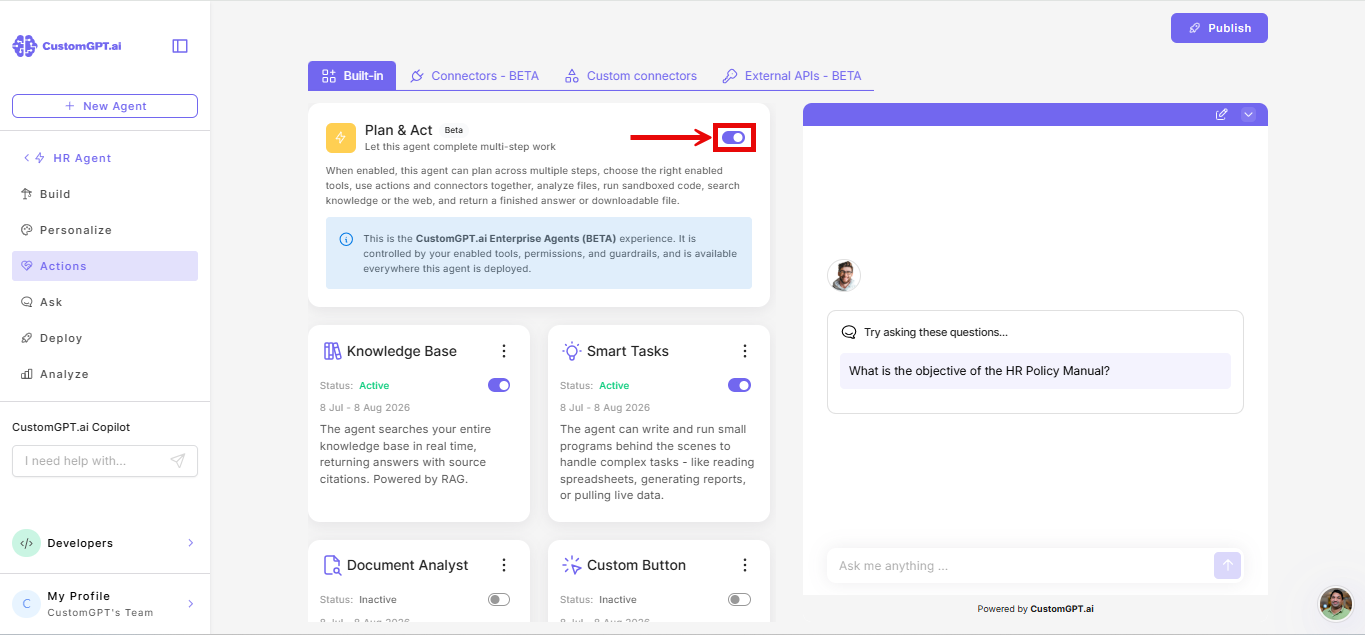Screen dimensions: 1365x635
Task: Toggle the Plan & Act switch
Action: tap(733, 137)
